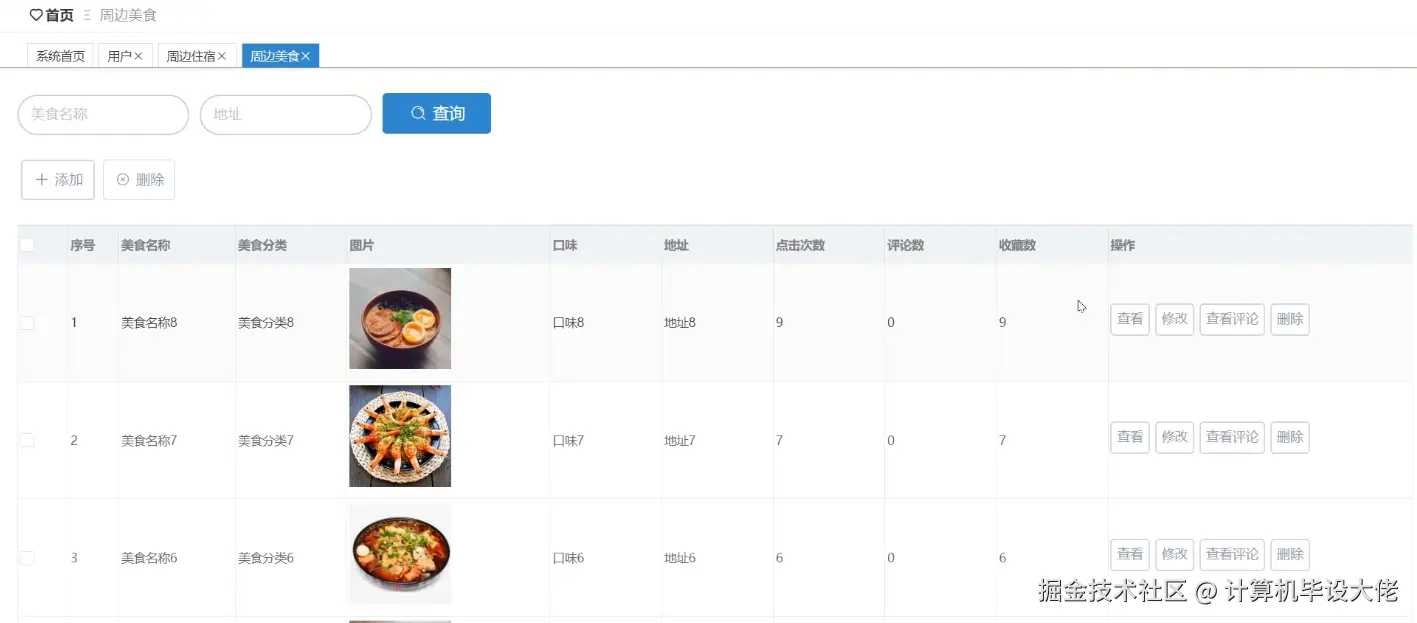Check the checkbox for row 美食名称7
The height and width of the screenshot is (623, 1417).
click(26, 439)
